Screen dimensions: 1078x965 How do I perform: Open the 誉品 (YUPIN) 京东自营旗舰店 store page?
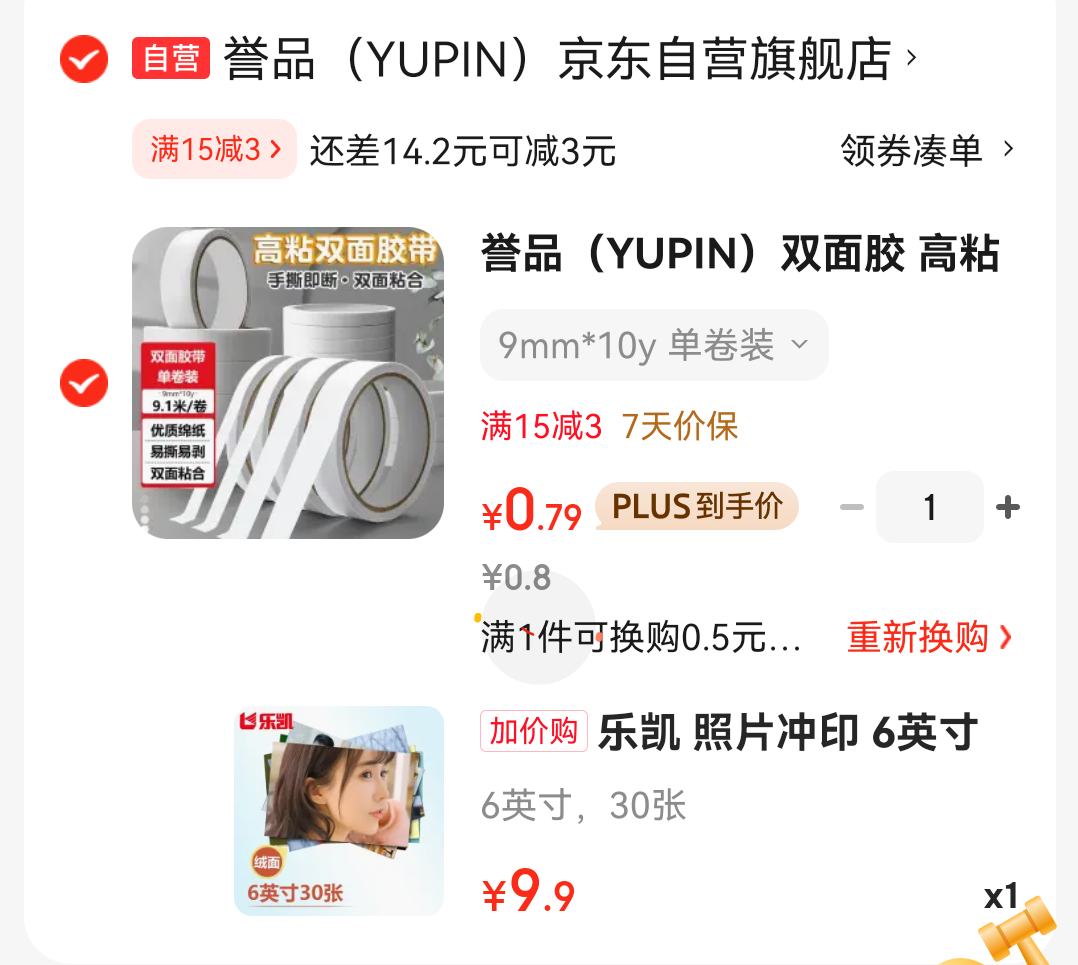558,58
